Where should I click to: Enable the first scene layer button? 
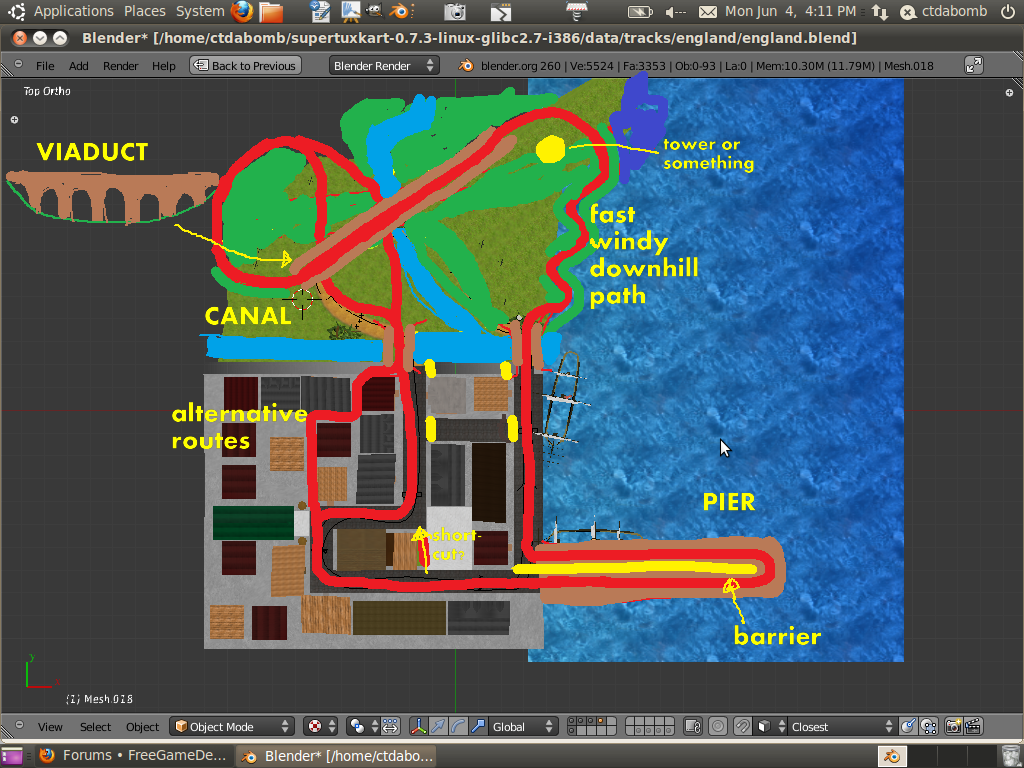[573, 722]
